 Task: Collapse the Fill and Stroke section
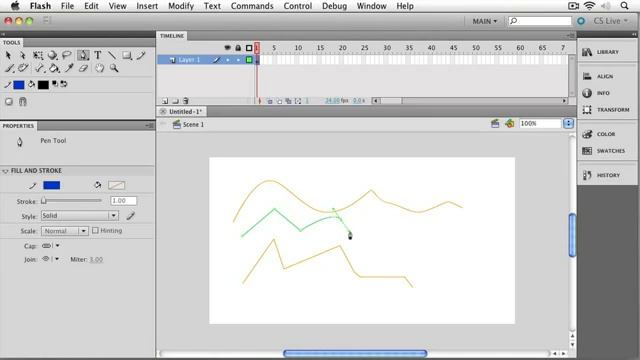[5, 171]
